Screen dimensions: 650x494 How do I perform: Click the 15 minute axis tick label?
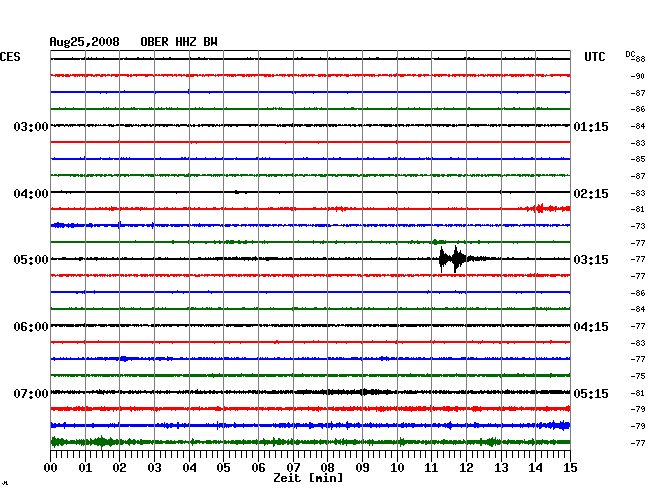(x=570, y=468)
